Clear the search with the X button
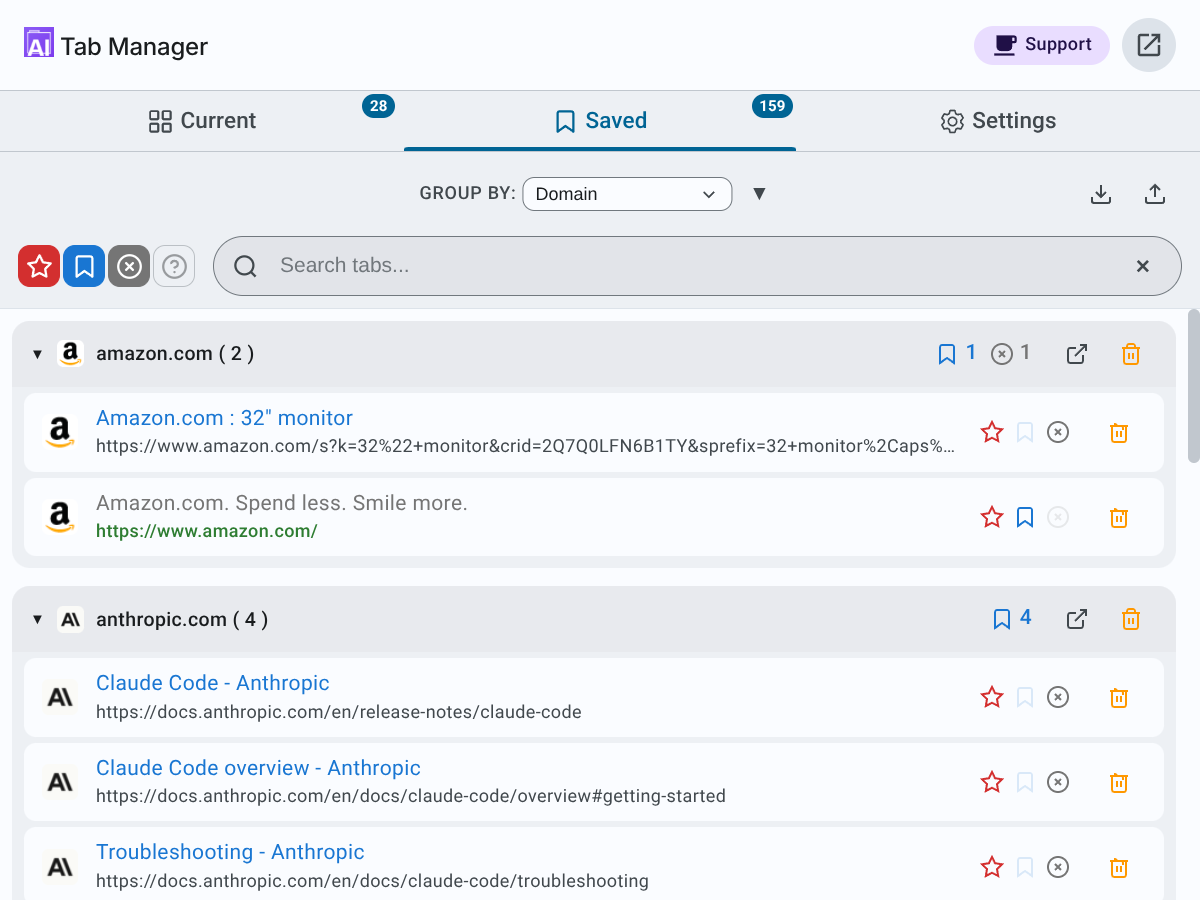 1143,266
